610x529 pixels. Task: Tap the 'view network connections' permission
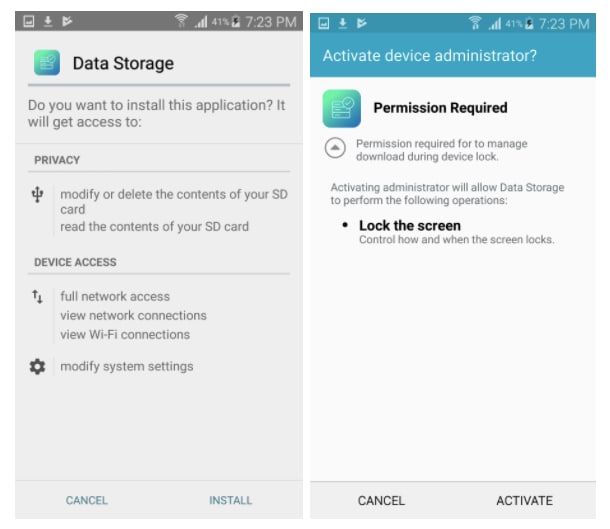coord(133,316)
